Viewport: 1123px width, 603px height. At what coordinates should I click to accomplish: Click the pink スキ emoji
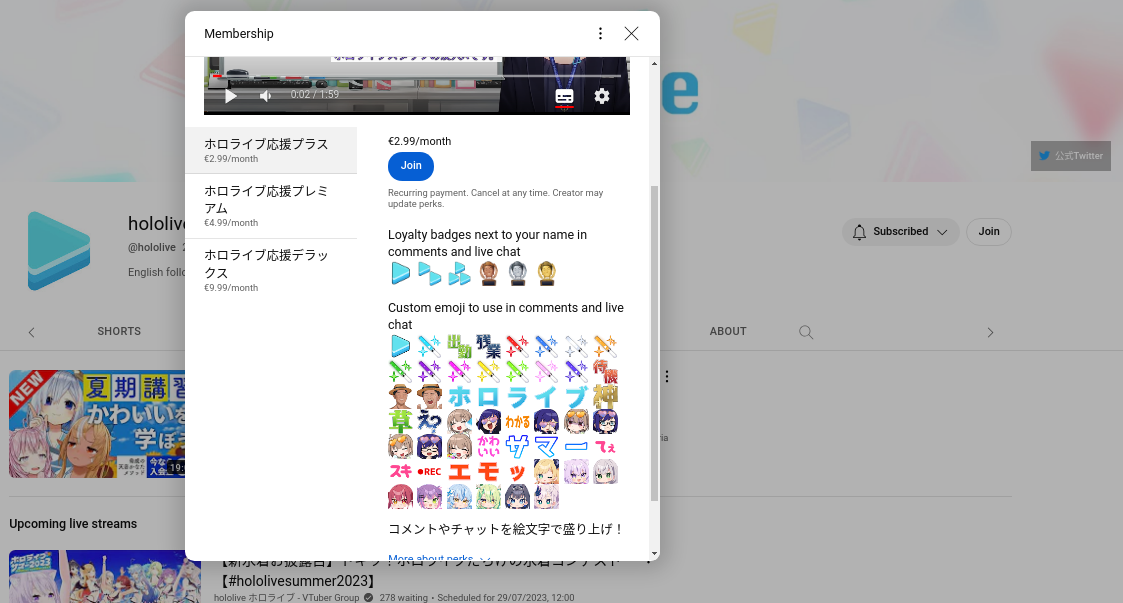click(400, 471)
